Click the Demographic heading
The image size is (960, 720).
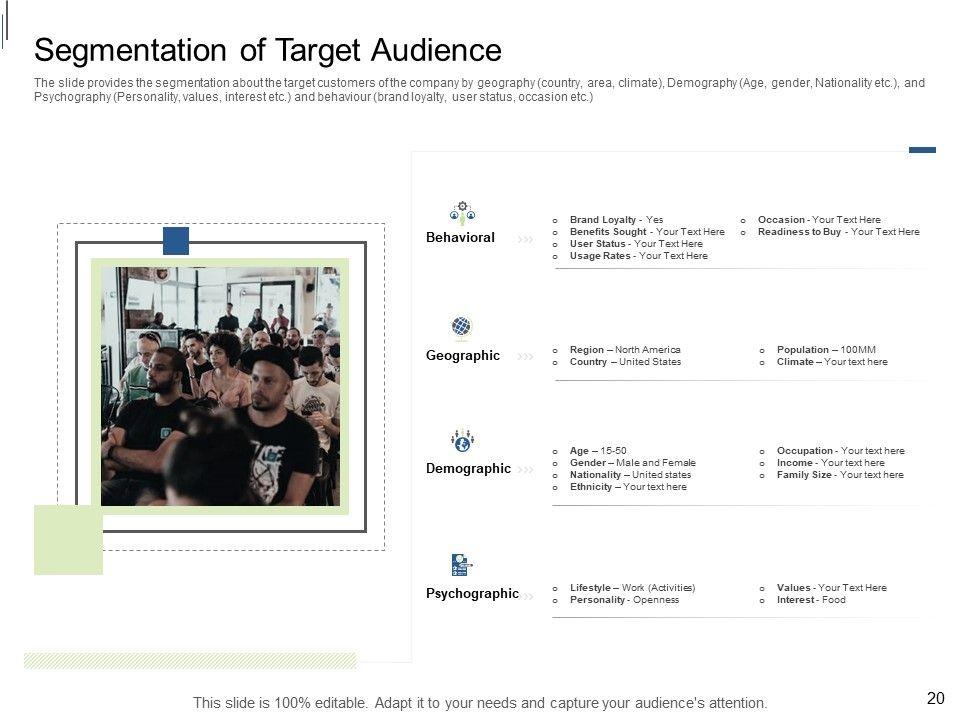(468, 468)
